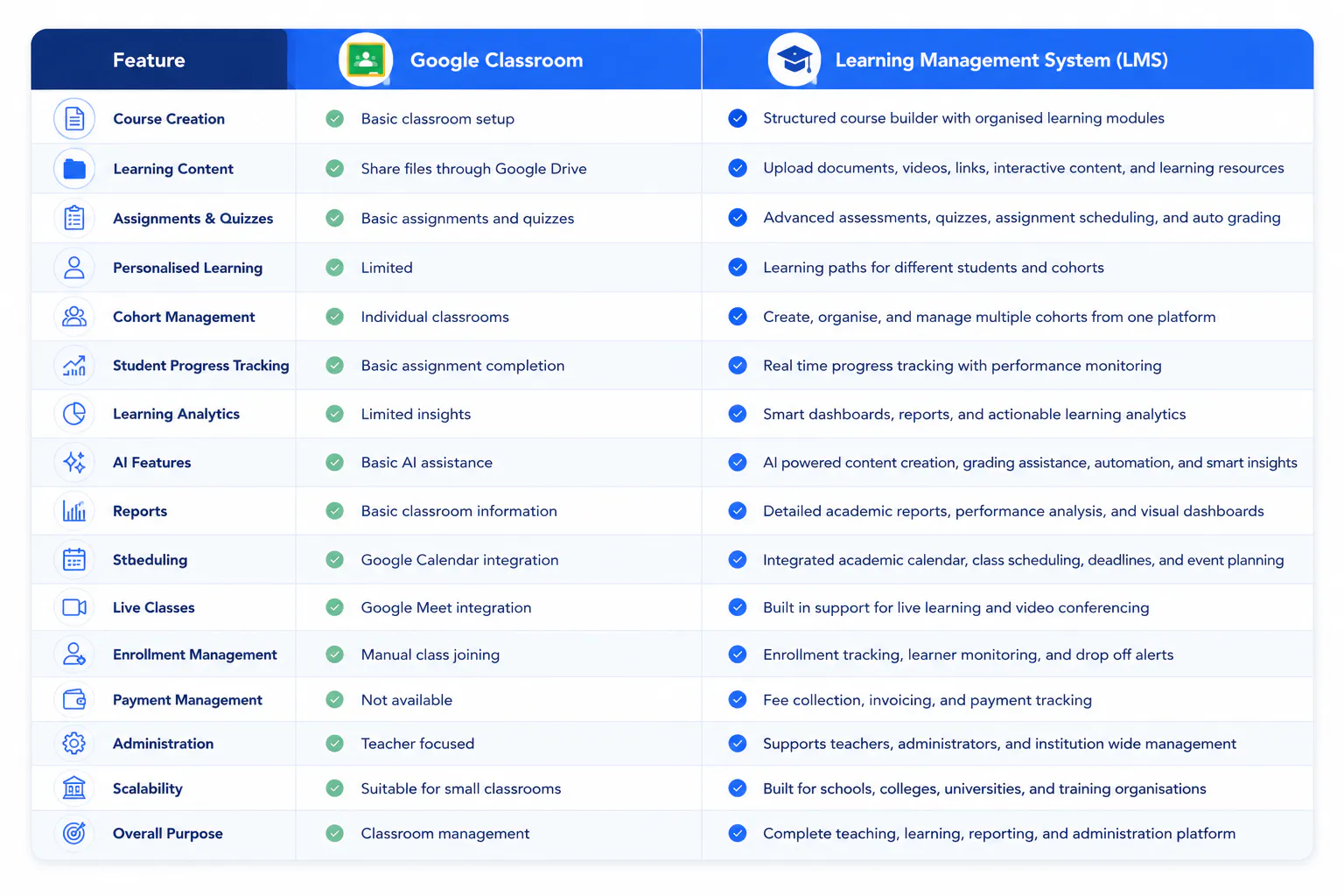Click green check beside Basic classroom setup
1344x896 pixels.
(334, 118)
